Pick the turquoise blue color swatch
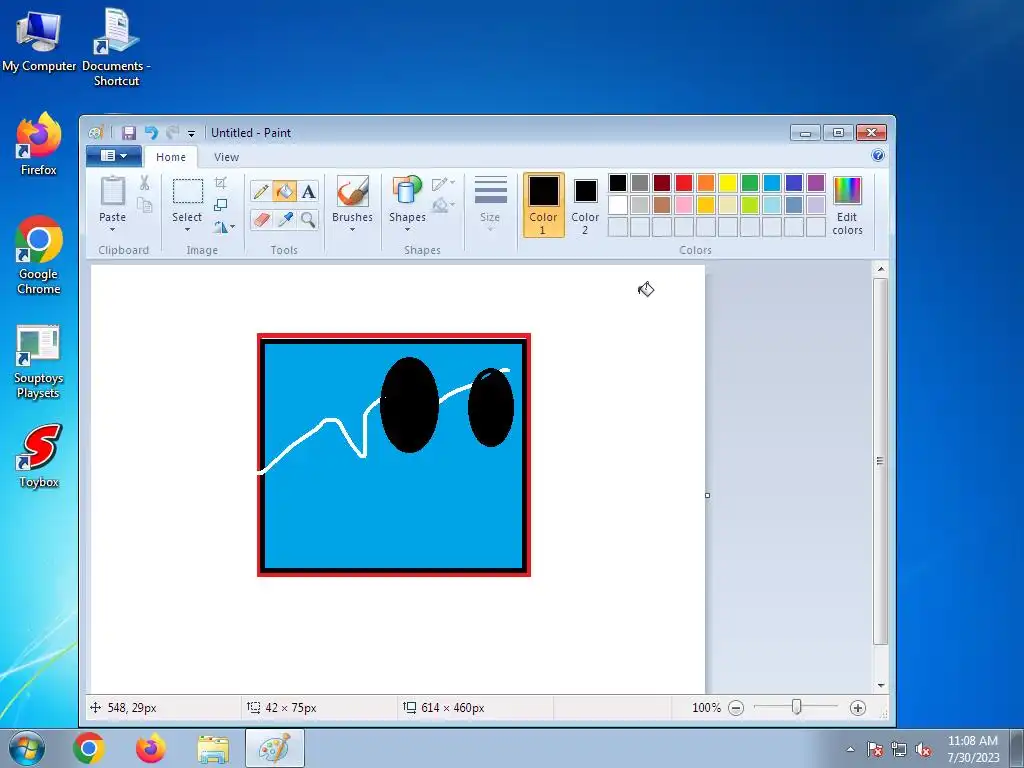1024x768 pixels. 772,183
